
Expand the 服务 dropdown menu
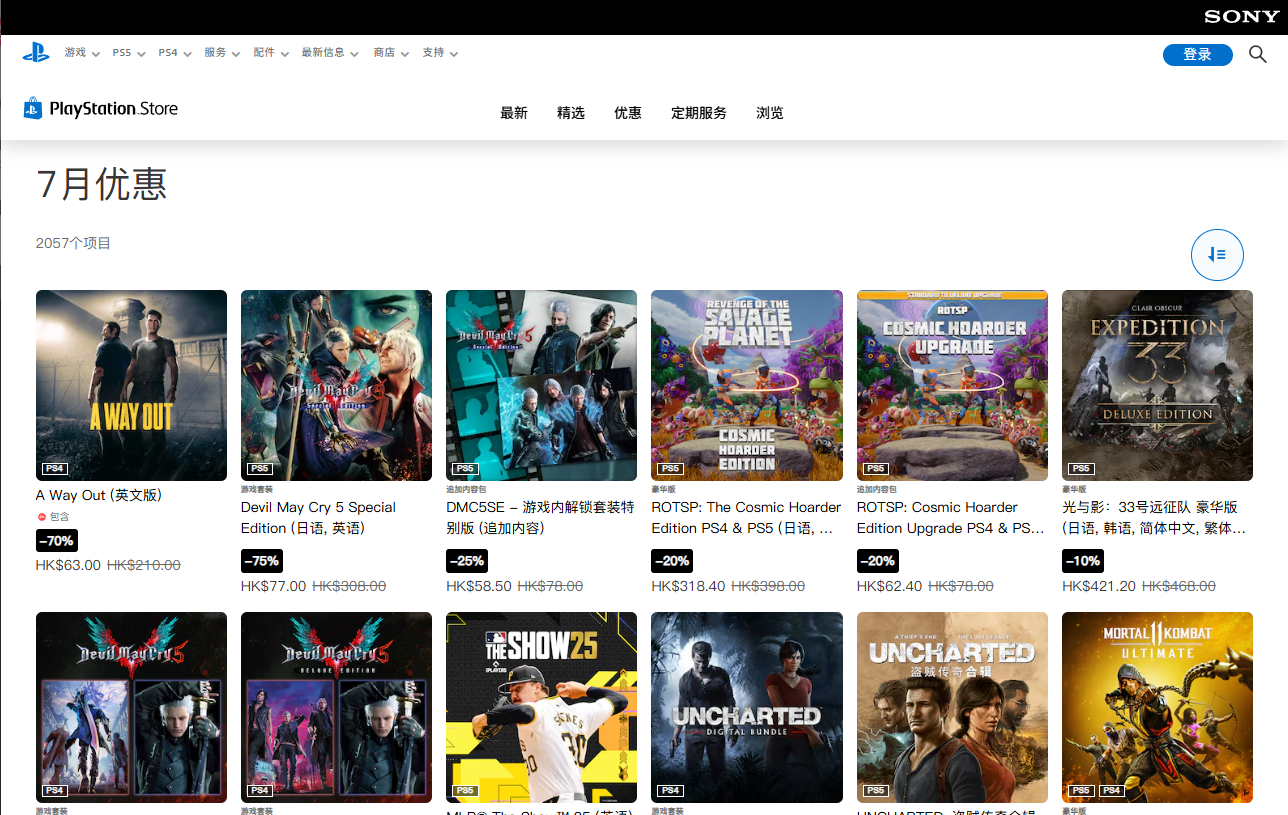coord(222,53)
